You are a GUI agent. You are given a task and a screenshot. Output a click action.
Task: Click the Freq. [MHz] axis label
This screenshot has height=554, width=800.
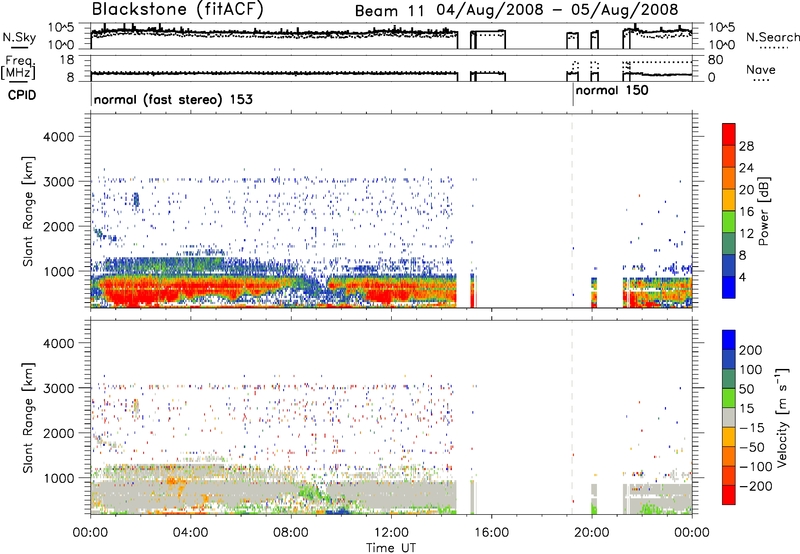19,67
